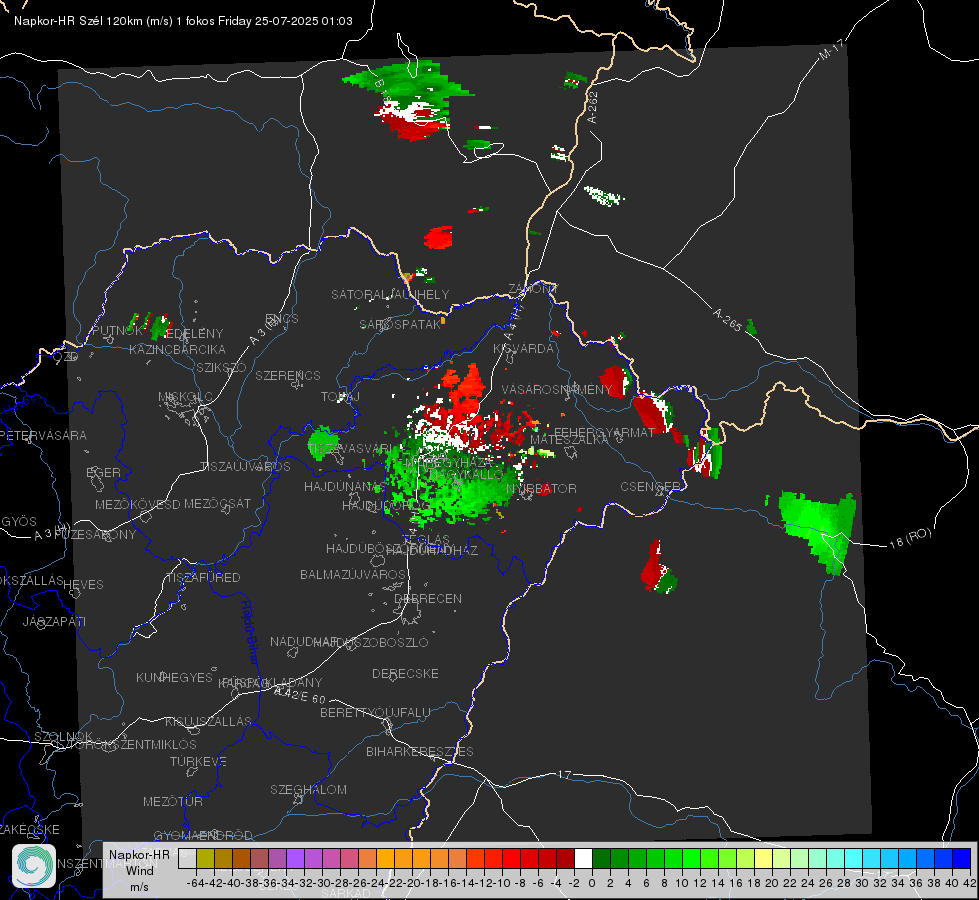Screen dimensions: 979x900
Task: Click the PÉTERVÁSÁRA town label
Action: pyautogui.click(x=44, y=435)
